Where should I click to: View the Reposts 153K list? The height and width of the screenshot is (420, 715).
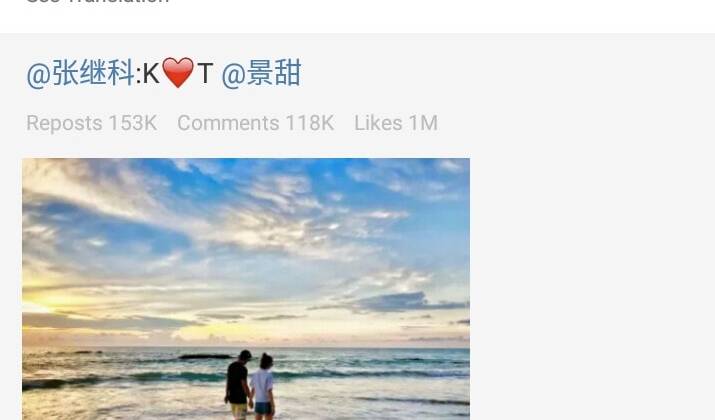92,123
